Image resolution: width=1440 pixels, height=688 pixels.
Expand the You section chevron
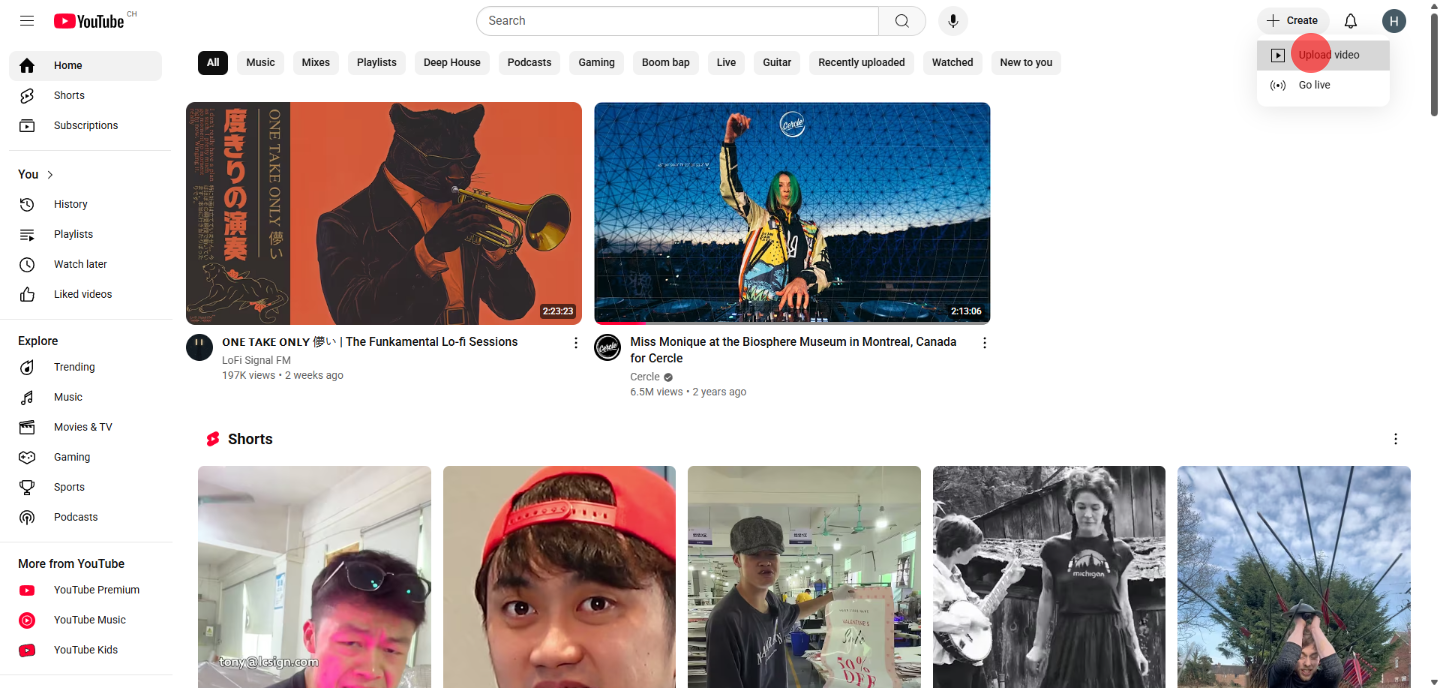pos(50,175)
